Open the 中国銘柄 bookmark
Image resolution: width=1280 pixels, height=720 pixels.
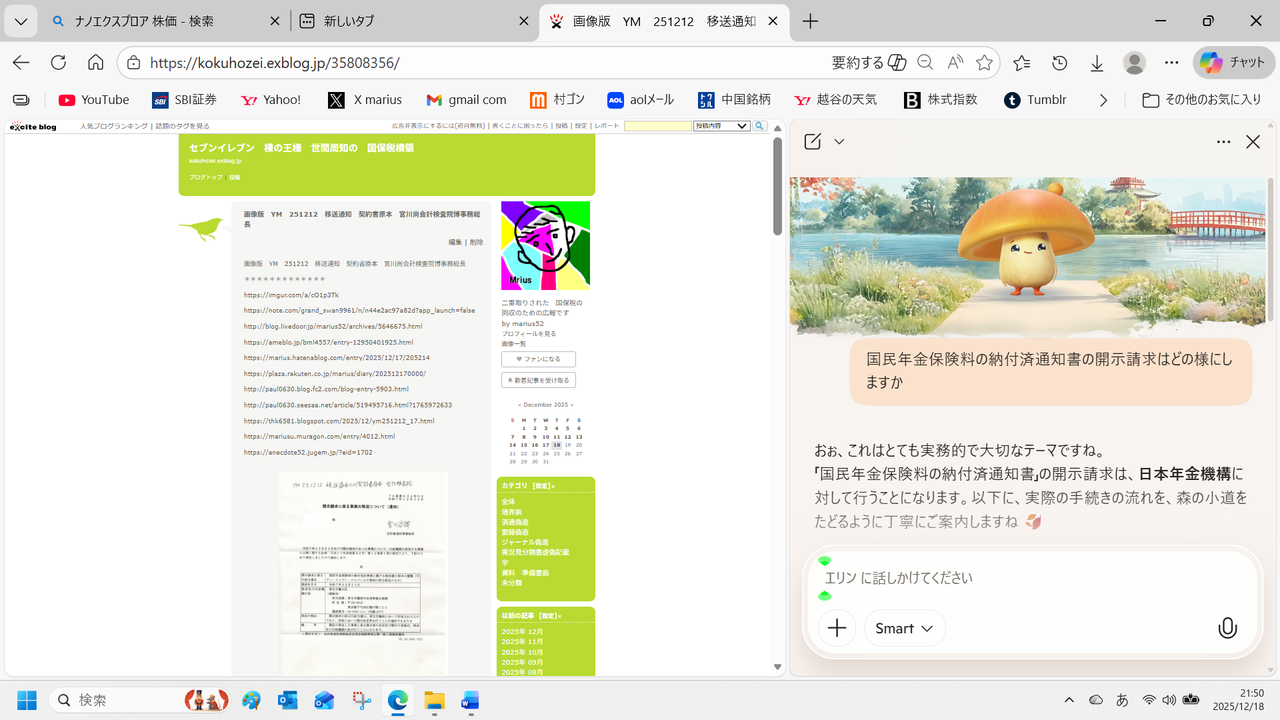point(734,100)
